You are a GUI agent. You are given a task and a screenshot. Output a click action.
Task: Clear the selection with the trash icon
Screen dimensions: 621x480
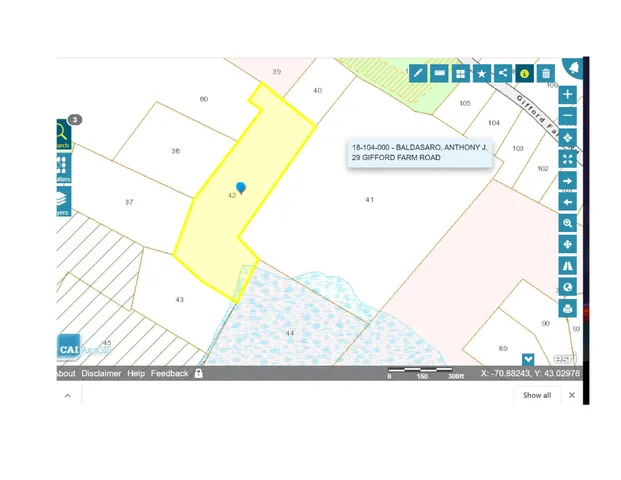[546, 73]
